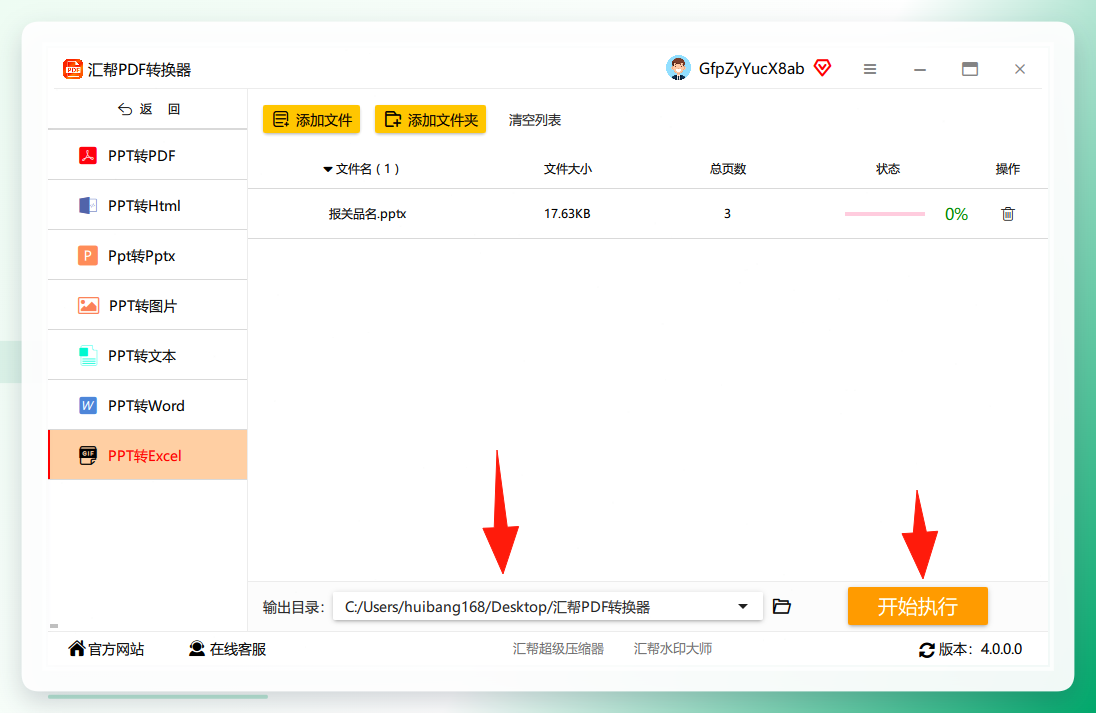The image size is (1096, 713).
Task: Click the 17.63KB file size cell
Action: (567, 214)
